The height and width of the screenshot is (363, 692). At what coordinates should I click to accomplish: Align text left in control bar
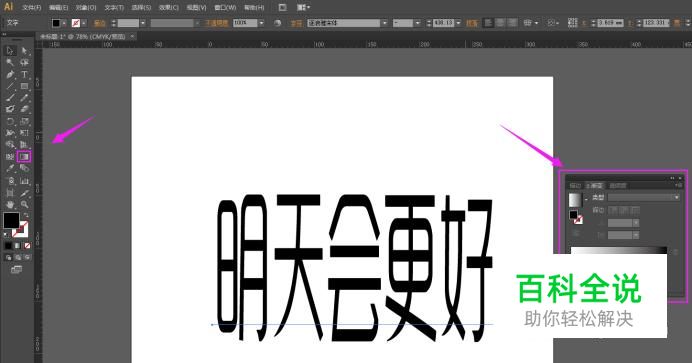click(x=488, y=22)
